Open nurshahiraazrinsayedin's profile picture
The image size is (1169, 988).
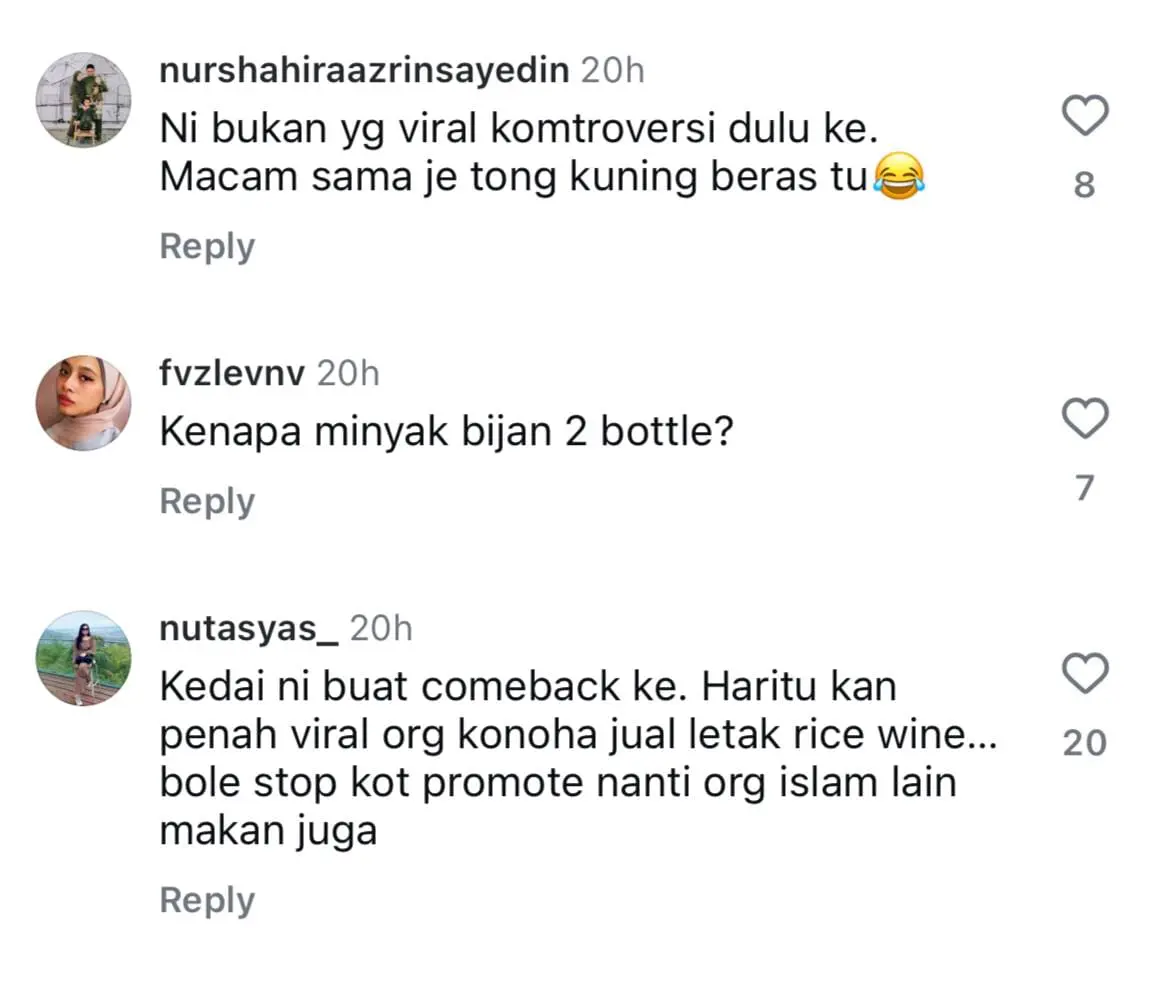tap(83, 99)
